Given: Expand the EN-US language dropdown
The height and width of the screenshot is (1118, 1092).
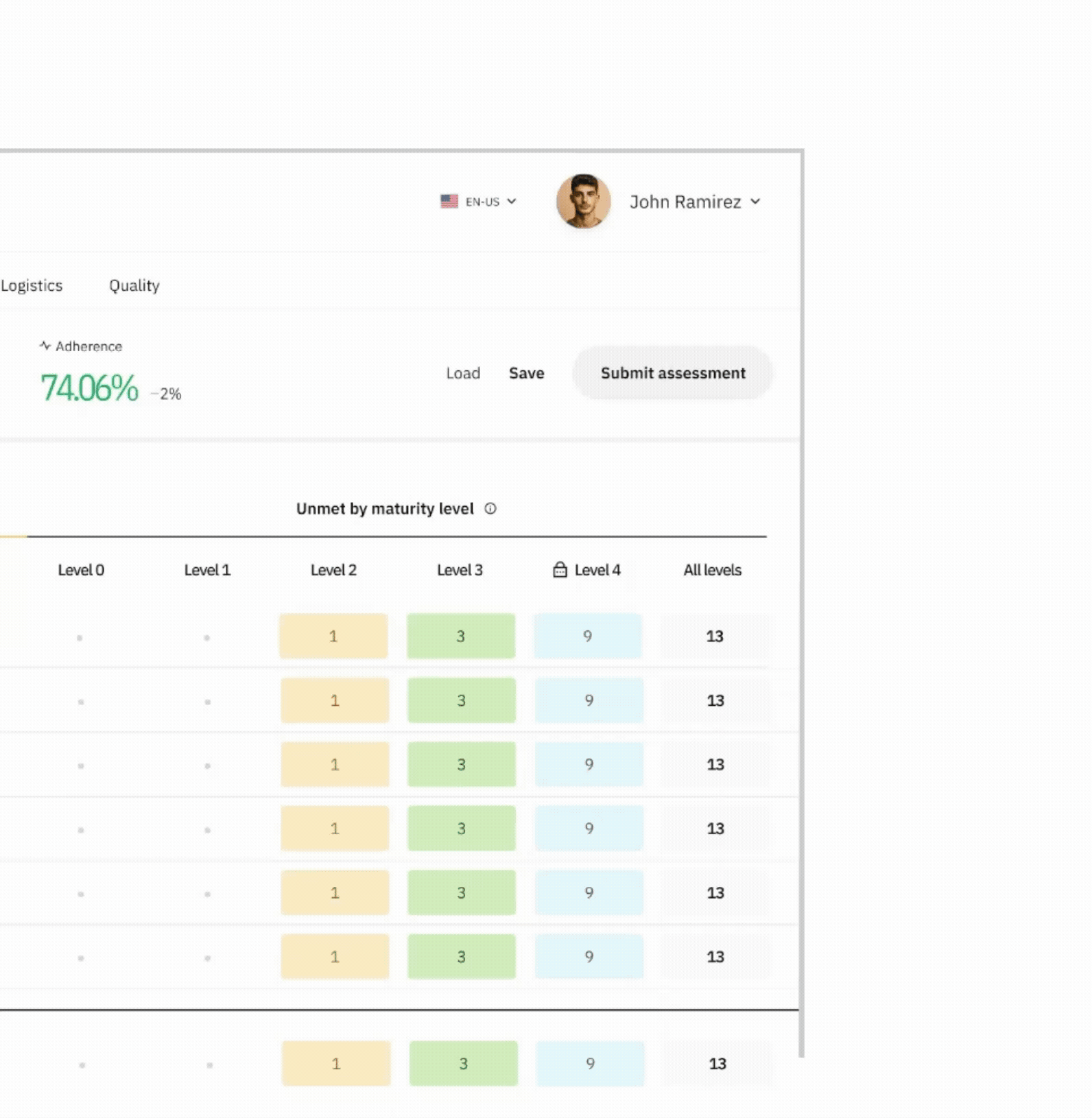Looking at the screenshot, I should tap(511, 202).
